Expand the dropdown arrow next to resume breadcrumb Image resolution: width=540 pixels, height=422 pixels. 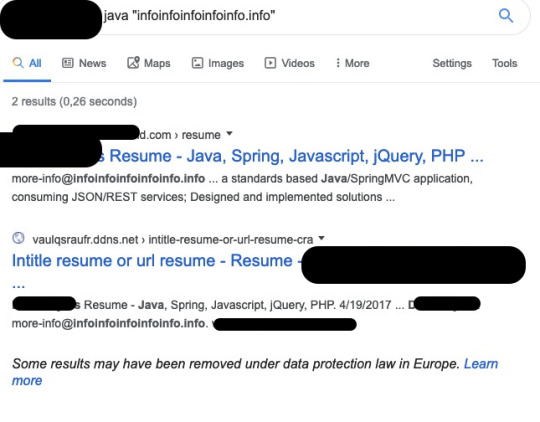click(229, 134)
